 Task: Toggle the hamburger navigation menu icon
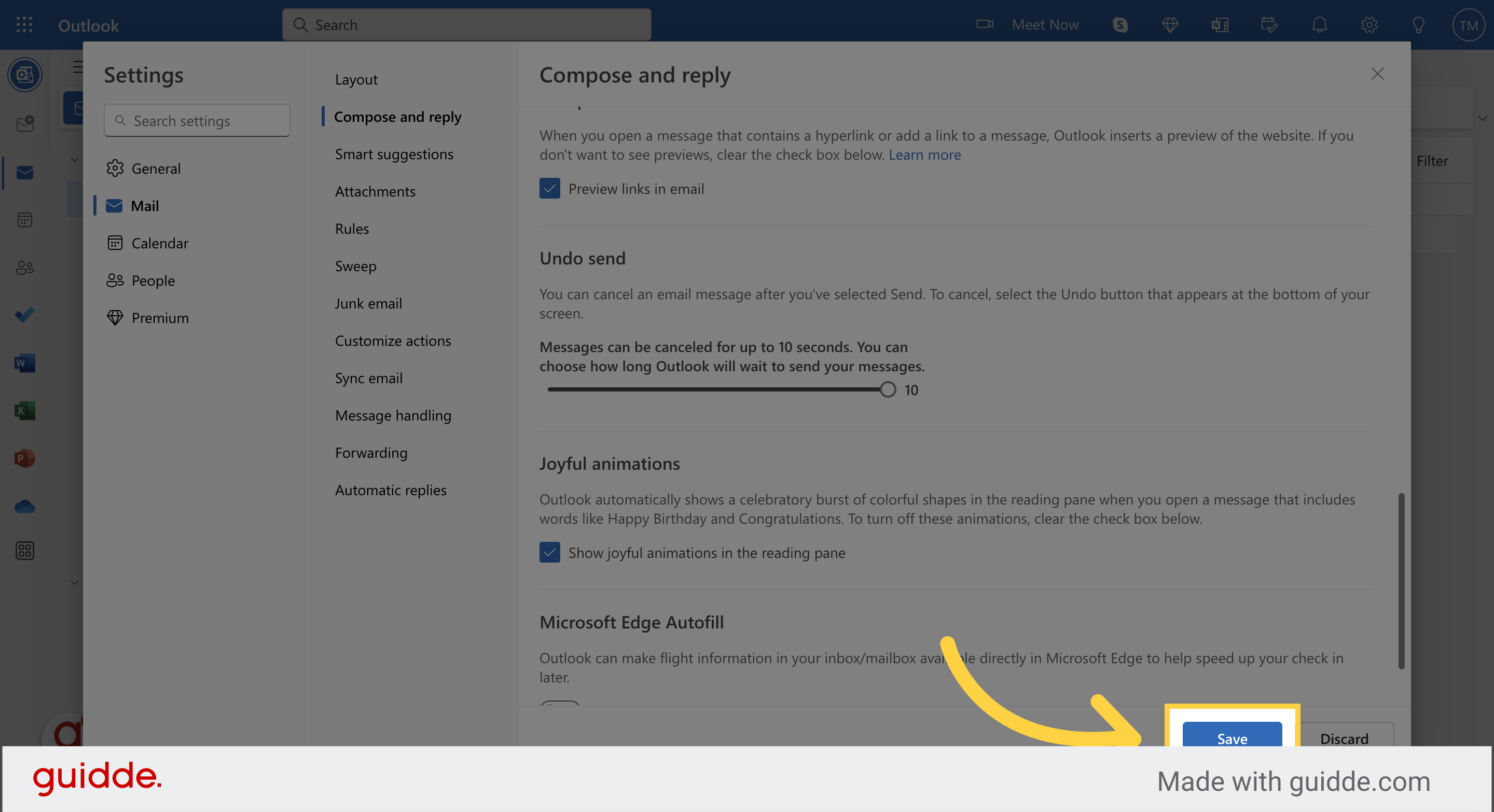(x=78, y=67)
